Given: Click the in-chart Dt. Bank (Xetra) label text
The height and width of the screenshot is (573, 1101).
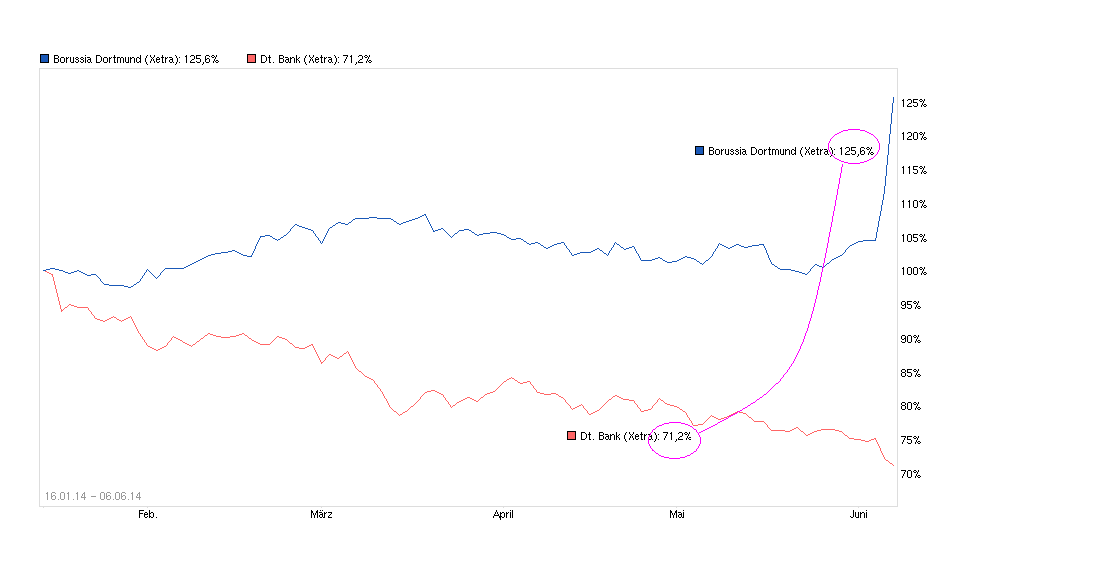Looking at the screenshot, I should pos(614,437).
